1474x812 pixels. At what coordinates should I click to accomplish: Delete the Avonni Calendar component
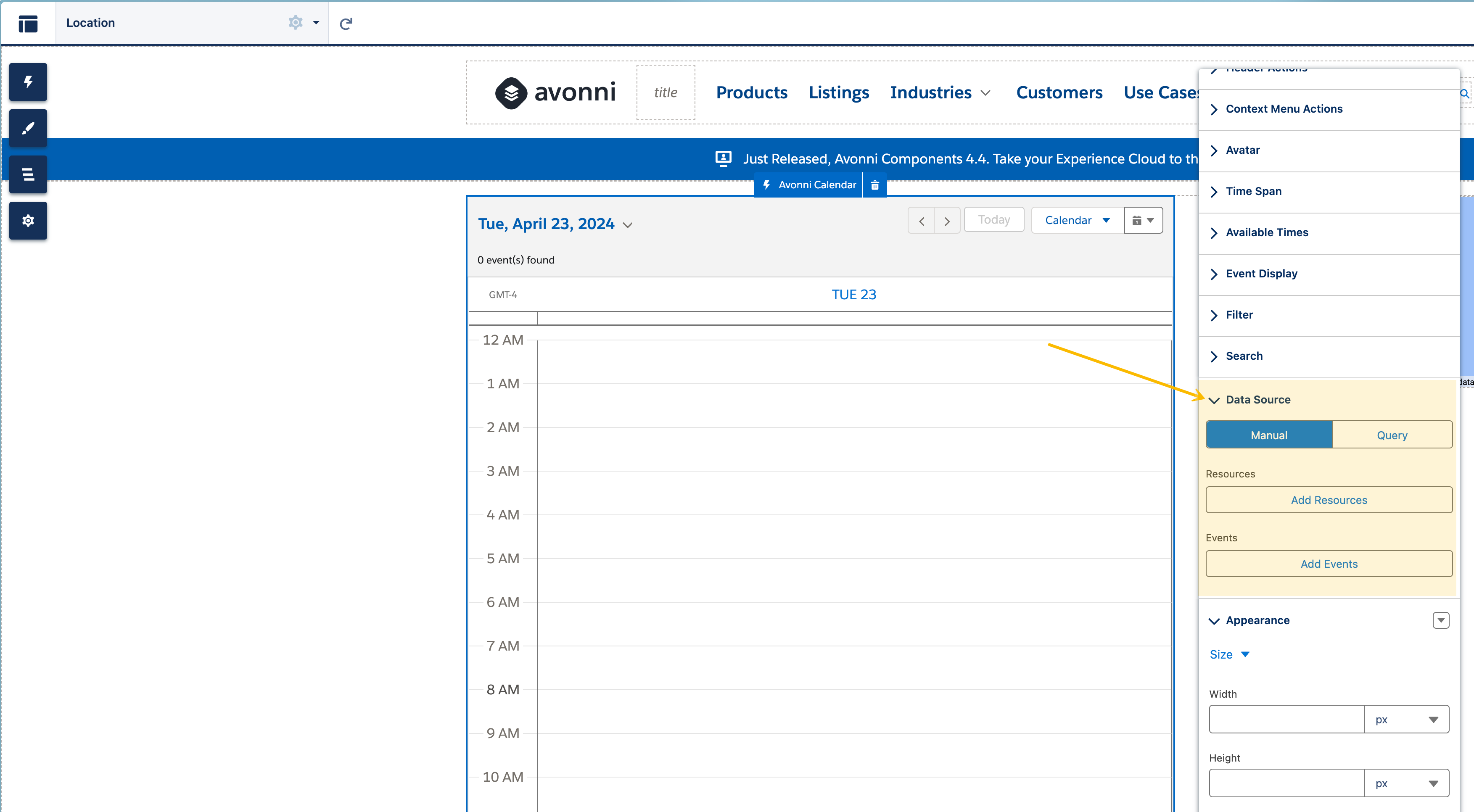pyautogui.click(x=874, y=185)
